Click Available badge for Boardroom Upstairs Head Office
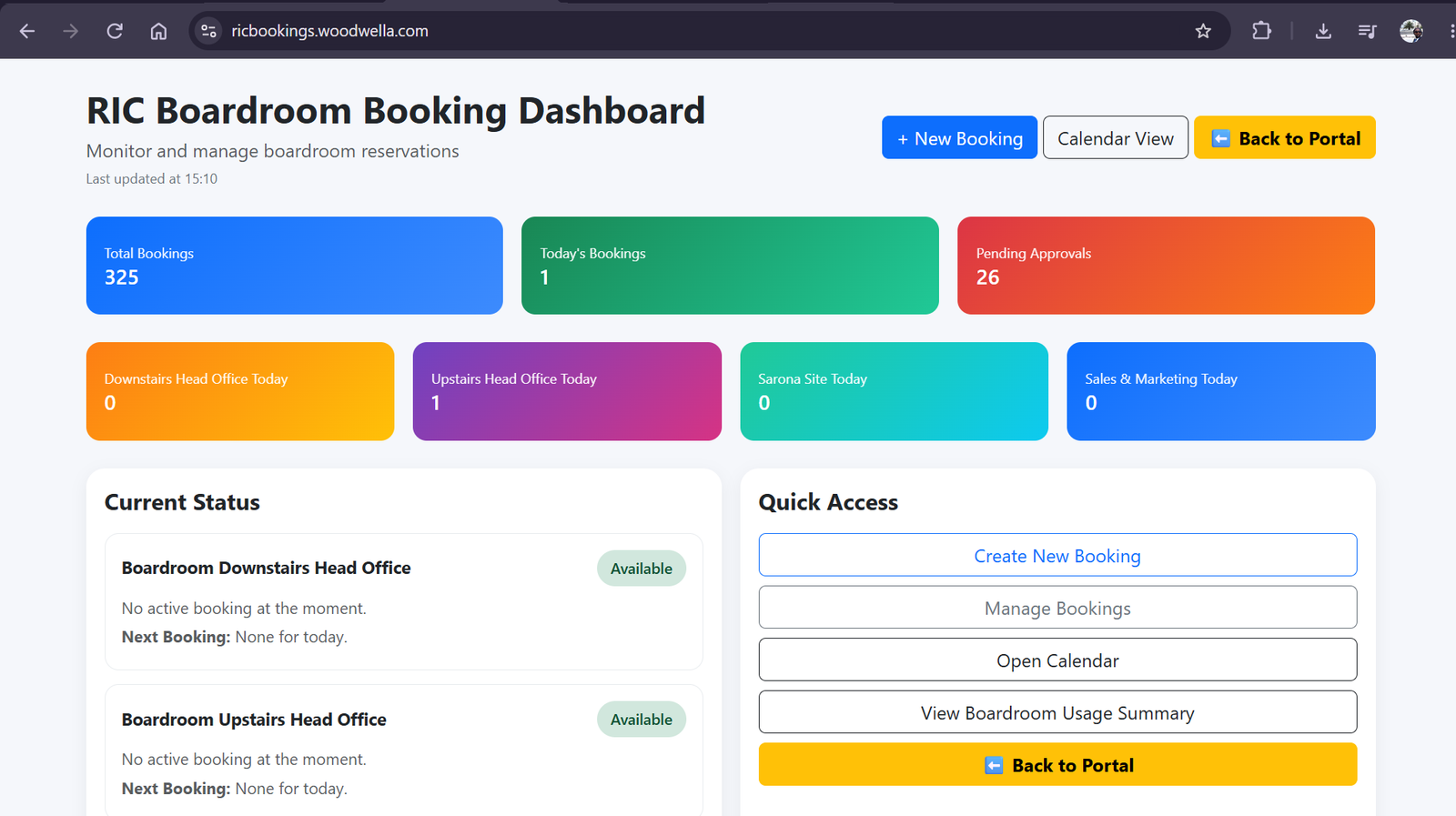 [642, 720]
